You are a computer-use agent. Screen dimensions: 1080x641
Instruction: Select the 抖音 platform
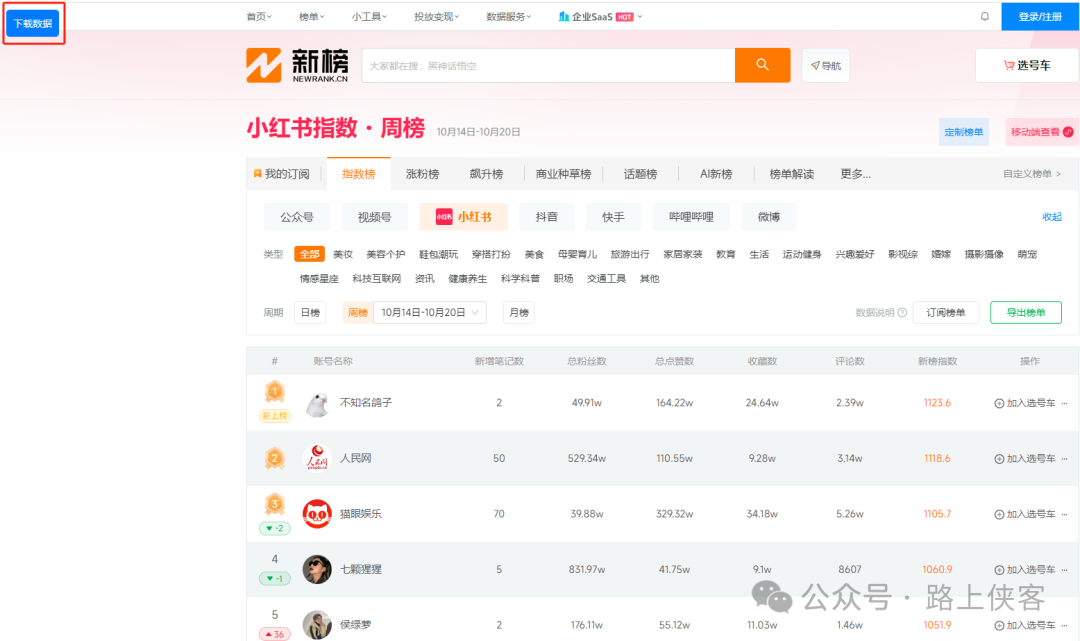click(547, 217)
